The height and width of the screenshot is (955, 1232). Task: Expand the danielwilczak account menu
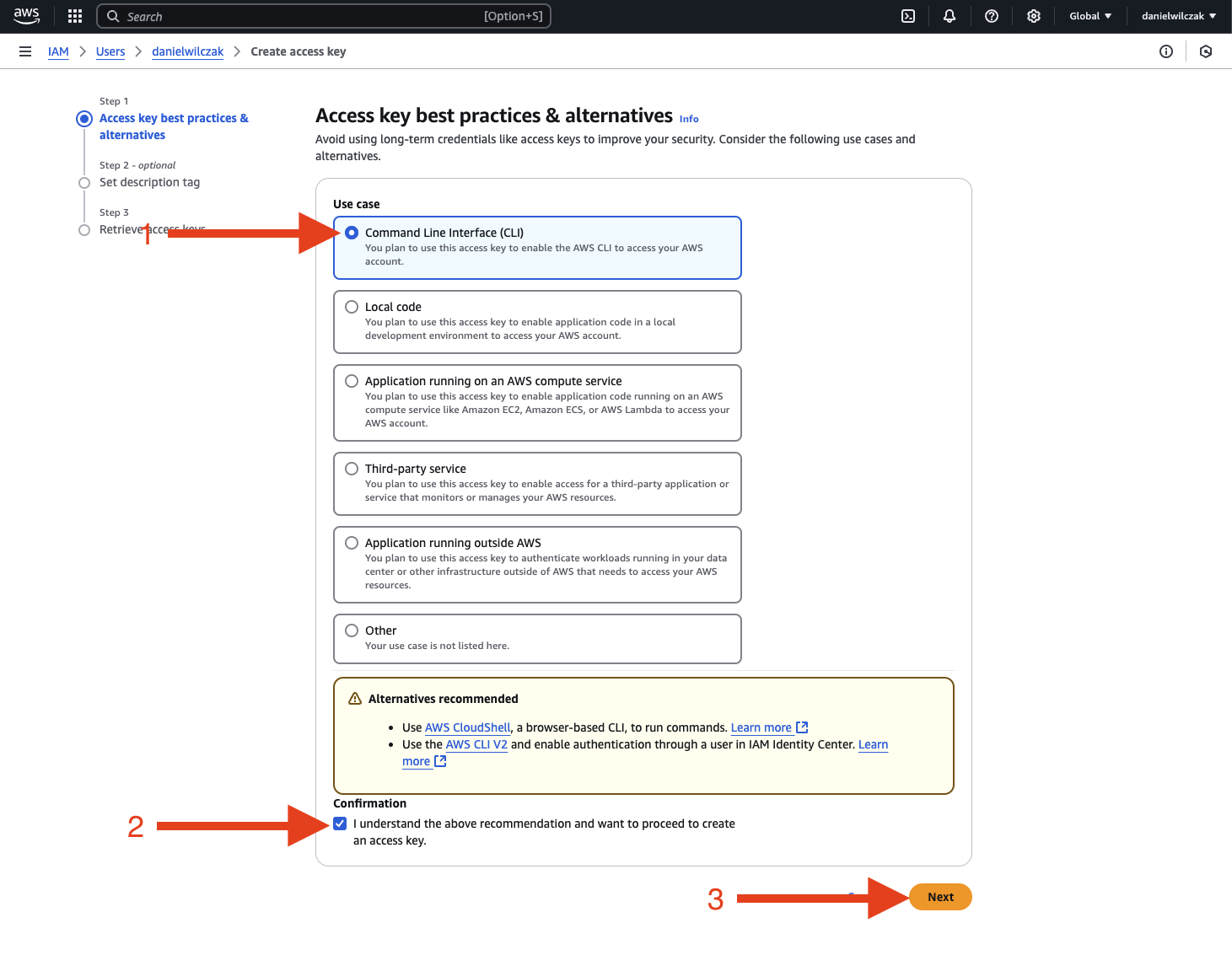coord(1179,16)
